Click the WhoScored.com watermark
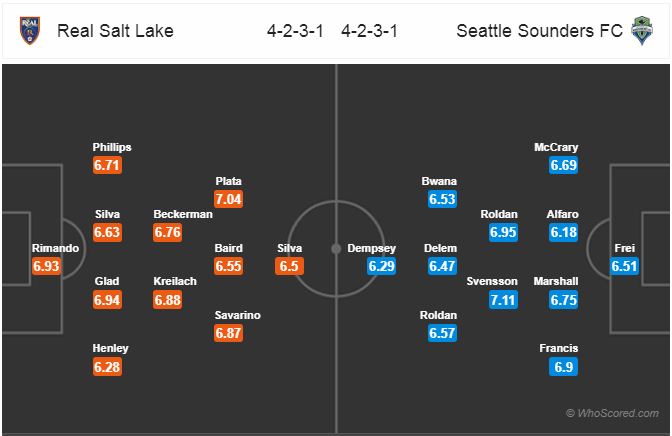Viewport: 672px width, 436px height. coord(612,413)
